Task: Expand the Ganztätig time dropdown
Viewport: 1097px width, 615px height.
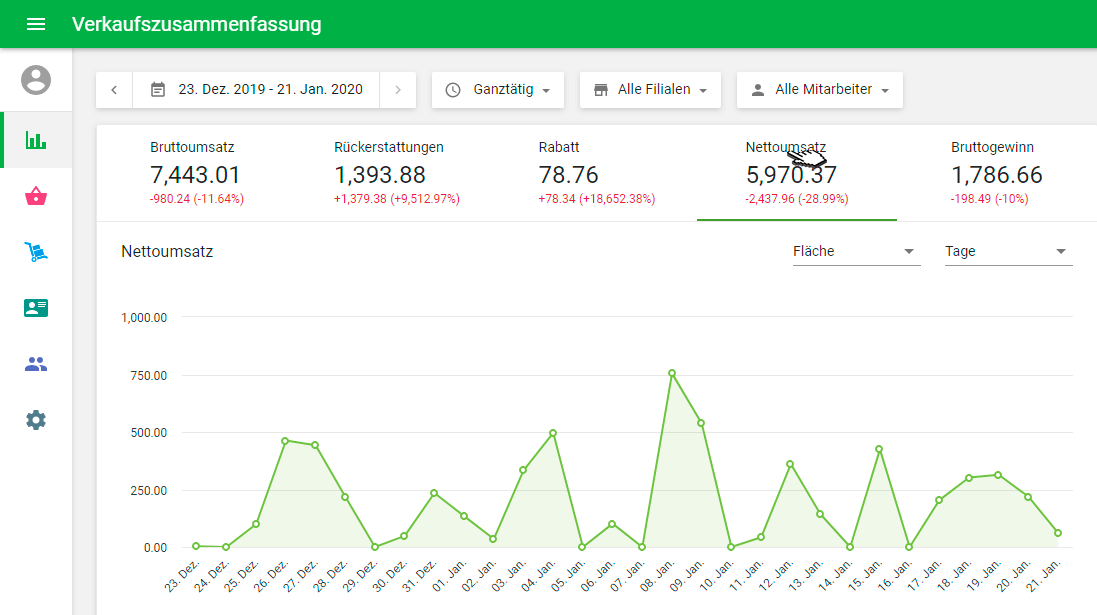Action: (x=498, y=90)
